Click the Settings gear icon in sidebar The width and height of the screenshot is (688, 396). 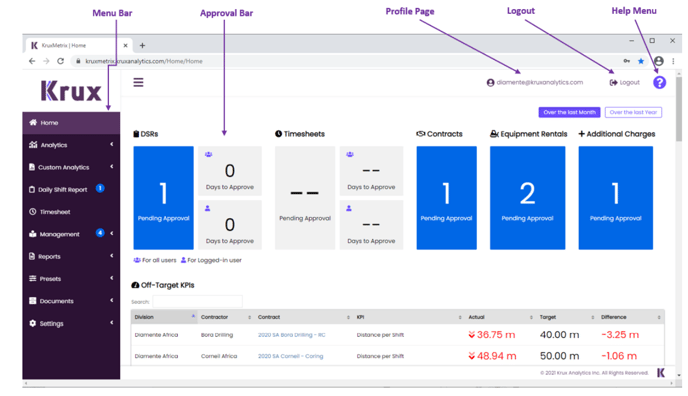click(32, 323)
